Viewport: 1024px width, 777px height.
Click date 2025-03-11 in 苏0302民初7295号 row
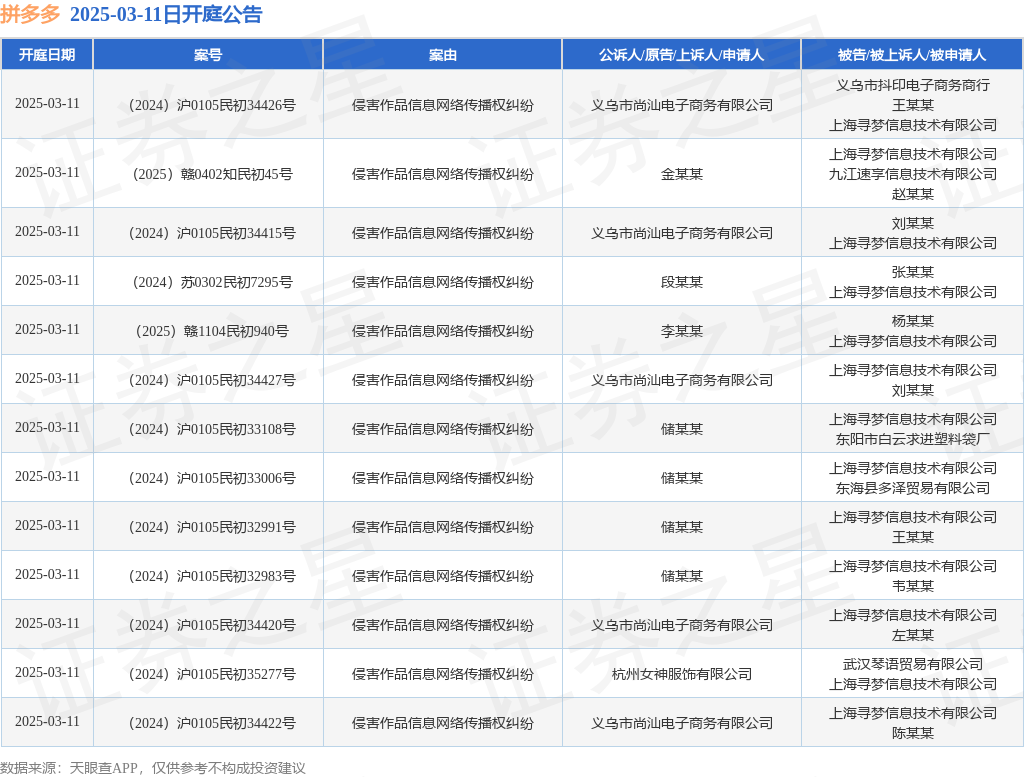coord(47,280)
